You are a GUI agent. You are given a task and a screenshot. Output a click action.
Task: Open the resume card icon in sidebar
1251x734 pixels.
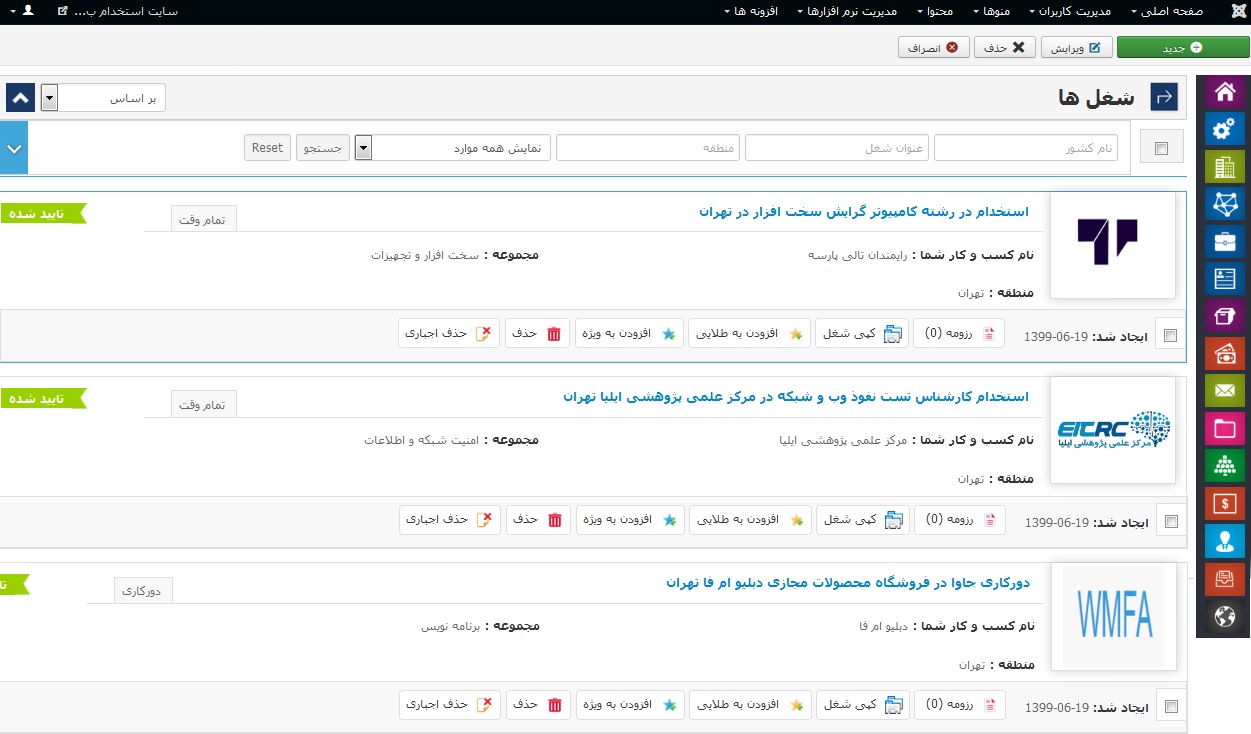pyautogui.click(x=1223, y=279)
